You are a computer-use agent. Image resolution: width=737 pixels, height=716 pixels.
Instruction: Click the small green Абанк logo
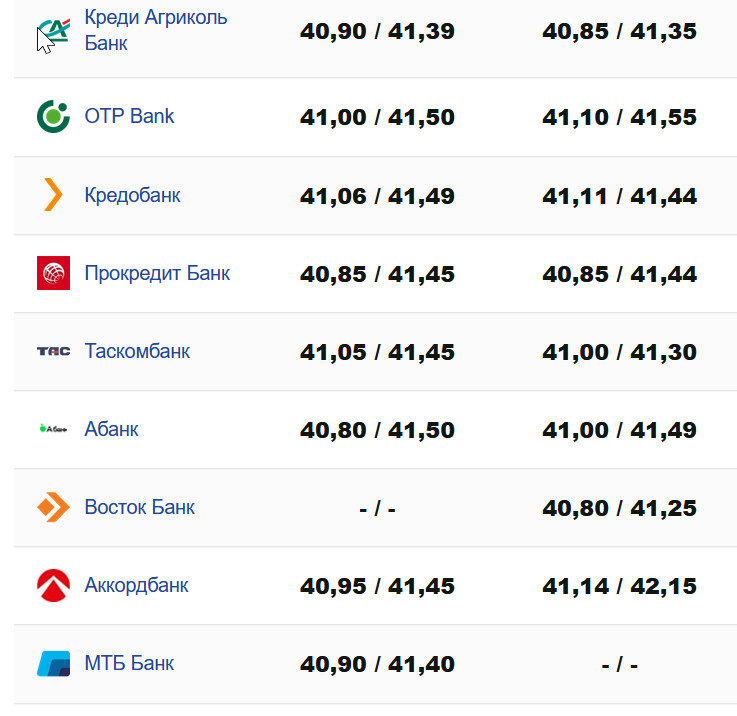click(53, 429)
